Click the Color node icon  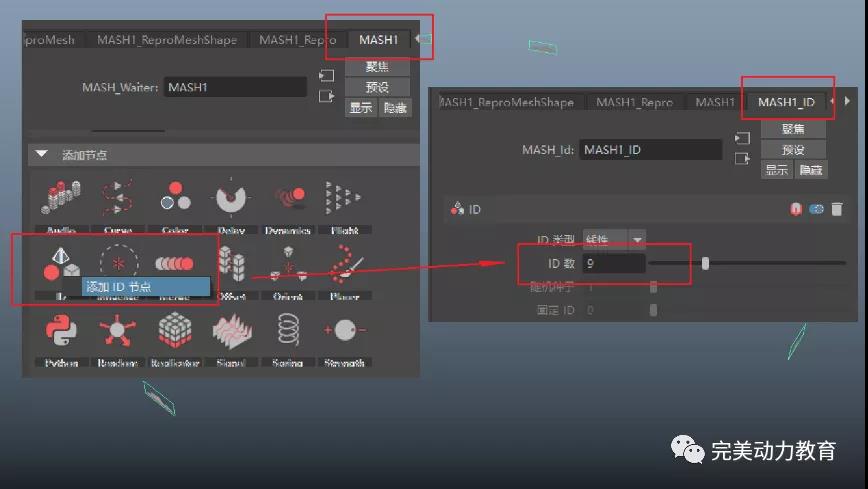coord(175,197)
